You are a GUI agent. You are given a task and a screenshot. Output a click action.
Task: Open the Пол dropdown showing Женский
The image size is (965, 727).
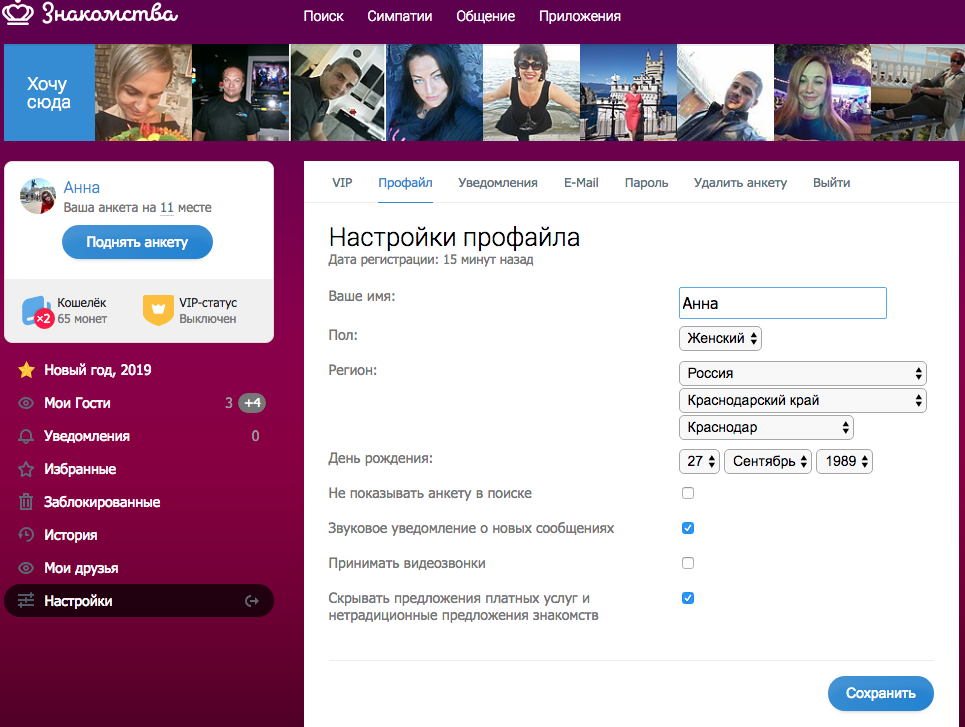[721, 339]
